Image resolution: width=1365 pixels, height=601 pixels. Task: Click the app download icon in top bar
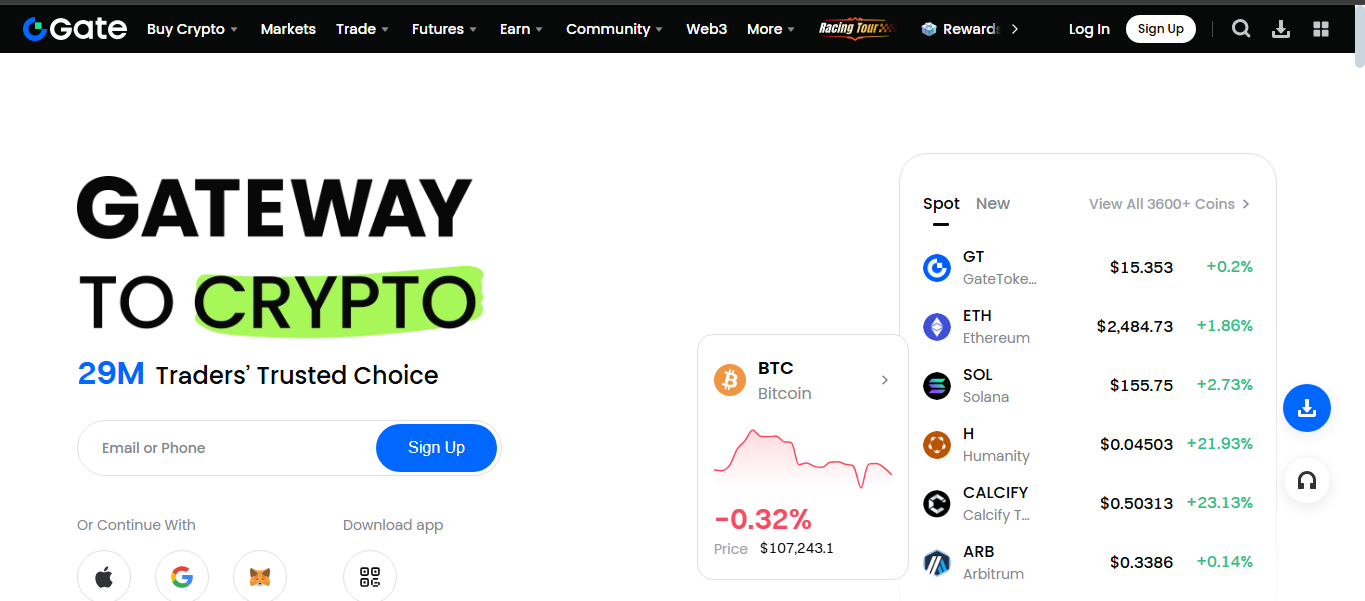1281,28
